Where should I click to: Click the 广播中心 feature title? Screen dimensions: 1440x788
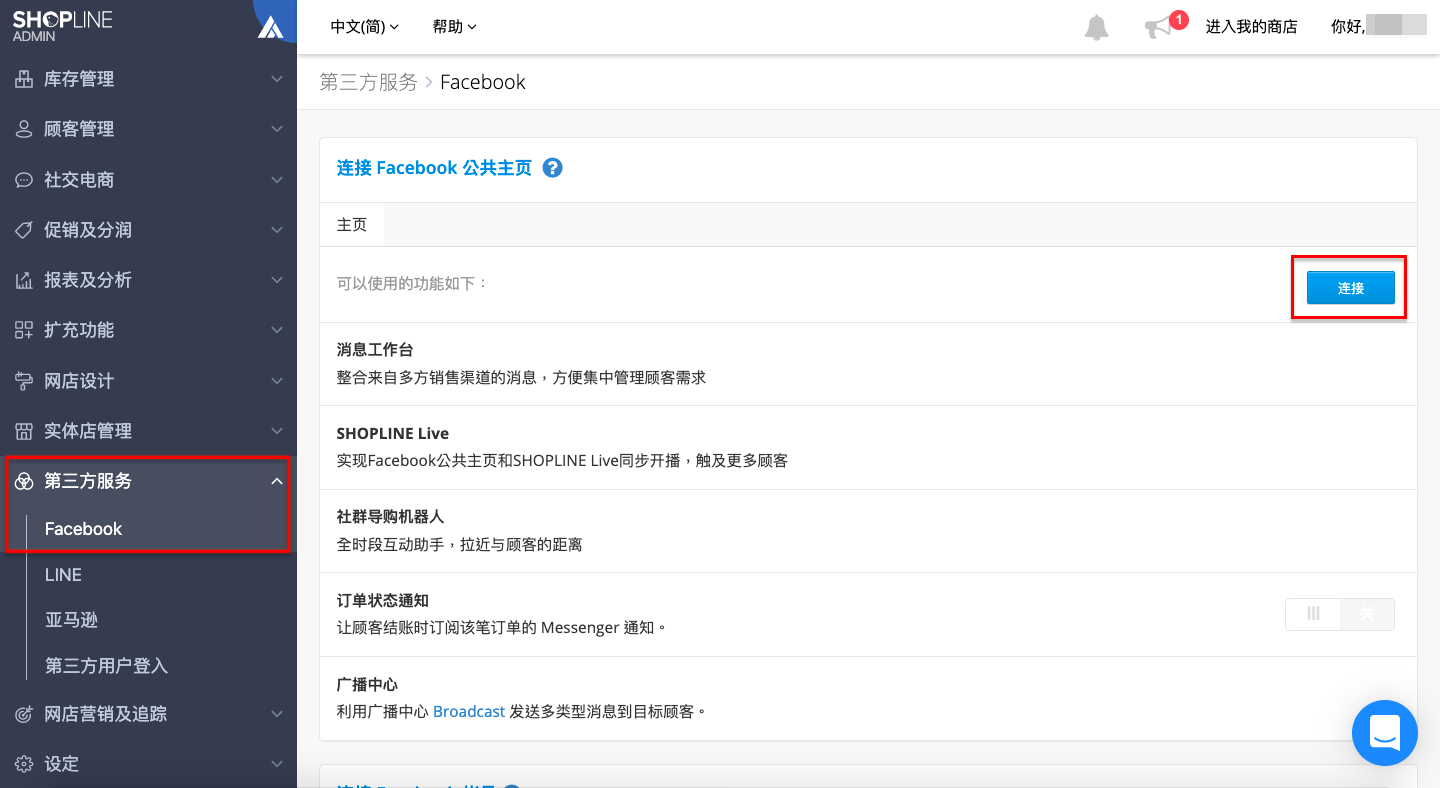click(367, 685)
